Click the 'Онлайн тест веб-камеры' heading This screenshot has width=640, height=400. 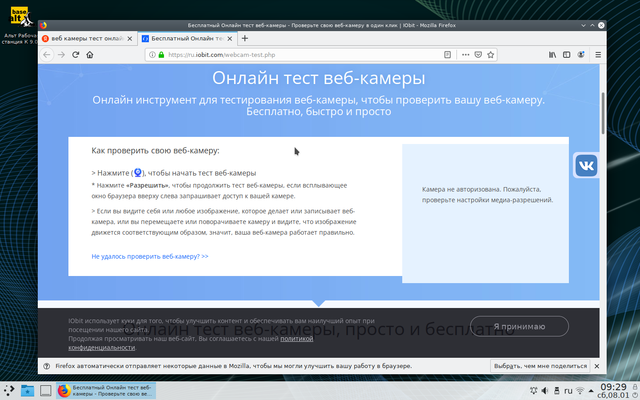click(x=318, y=78)
